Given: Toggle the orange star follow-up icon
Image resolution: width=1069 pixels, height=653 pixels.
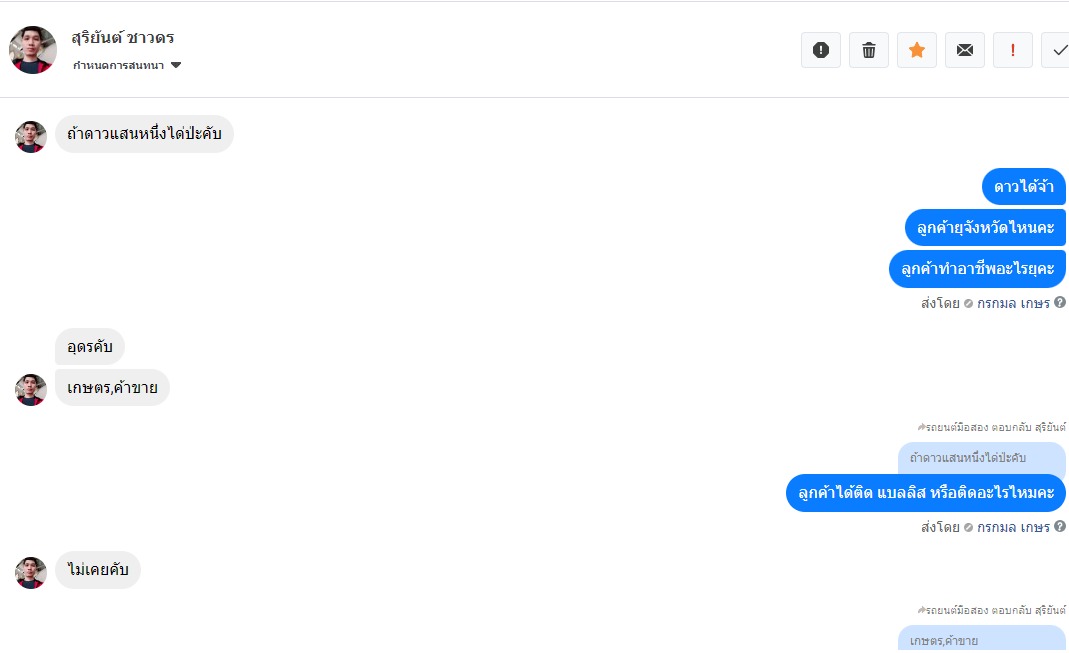Looking at the screenshot, I should click(x=917, y=50).
